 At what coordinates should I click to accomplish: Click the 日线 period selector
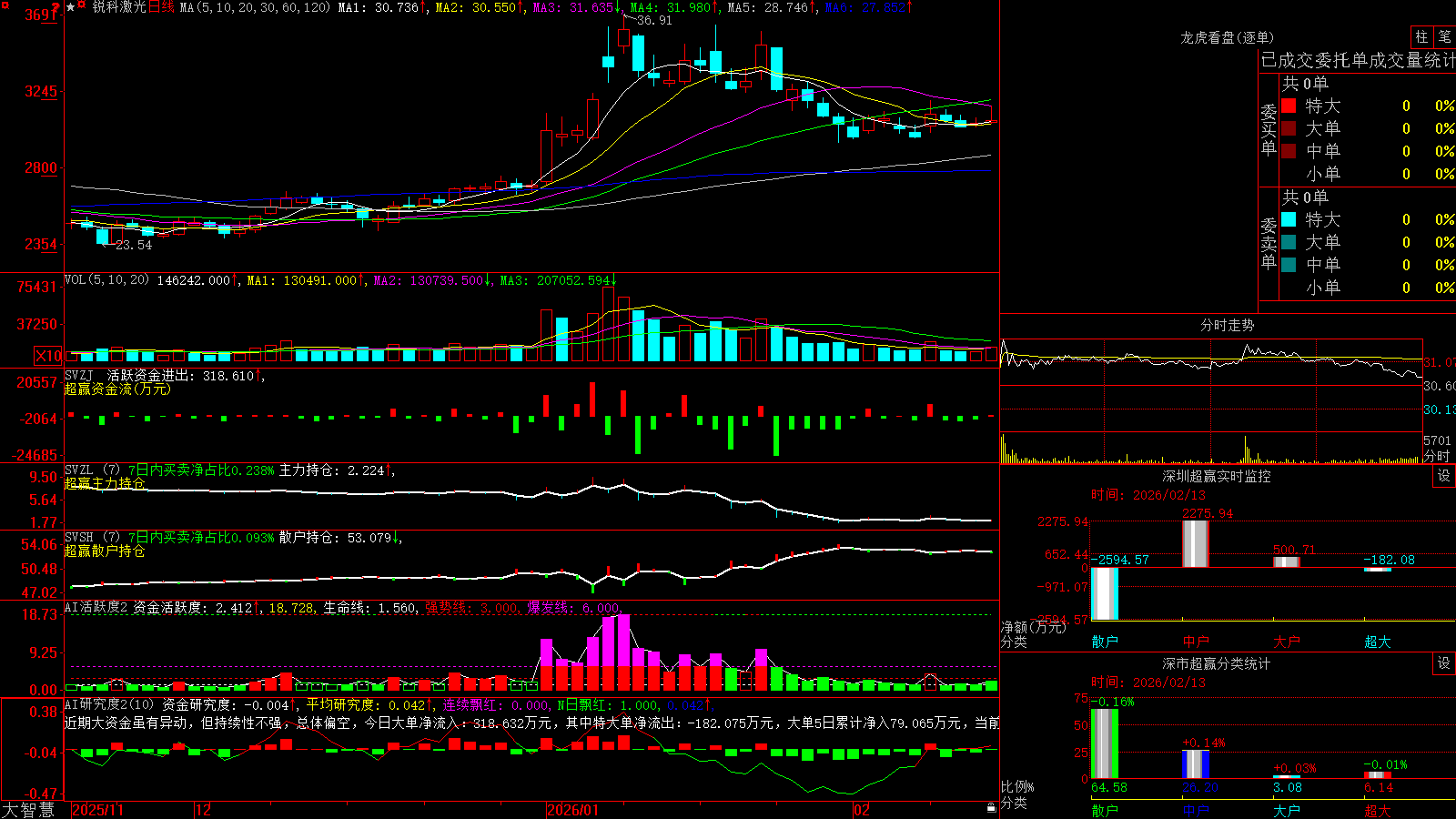point(161,7)
